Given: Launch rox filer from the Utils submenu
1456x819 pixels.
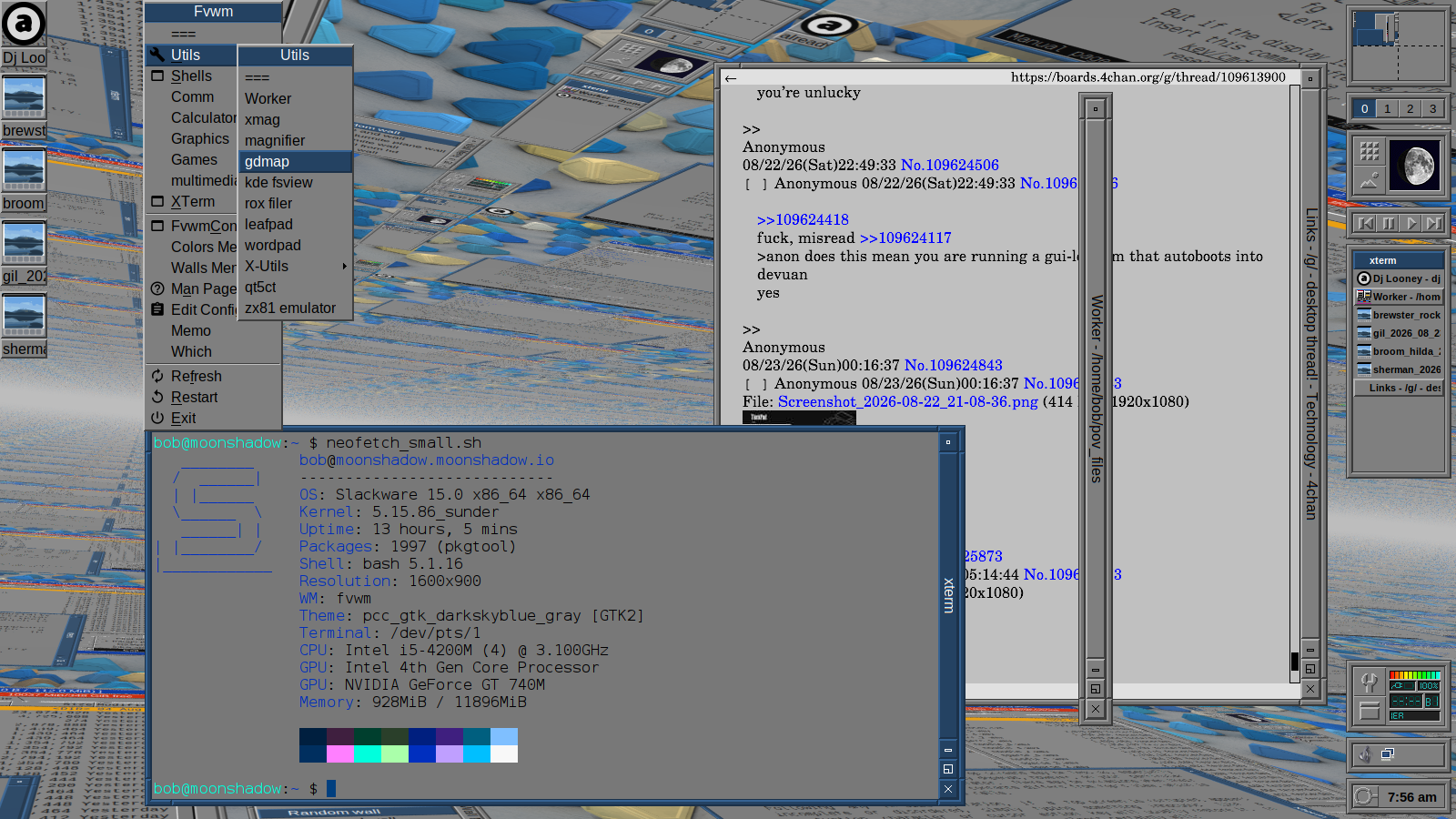Looking at the screenshot, I should [x=295, y=203].
